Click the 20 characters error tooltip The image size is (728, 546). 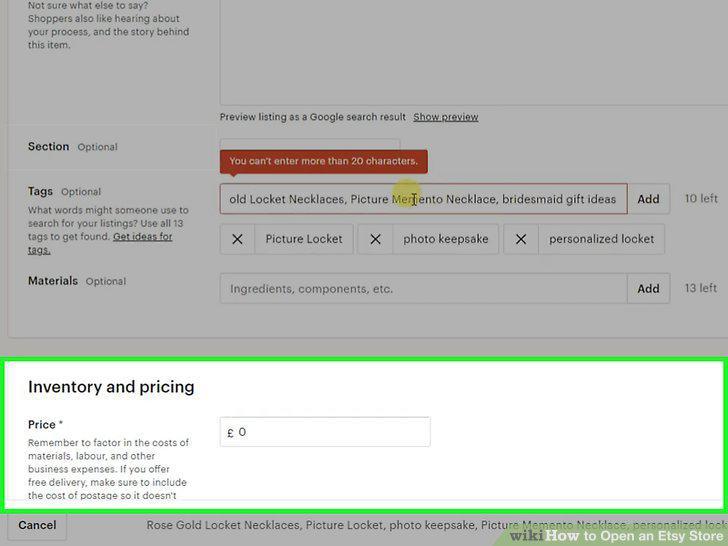click(x=324, y=161)
